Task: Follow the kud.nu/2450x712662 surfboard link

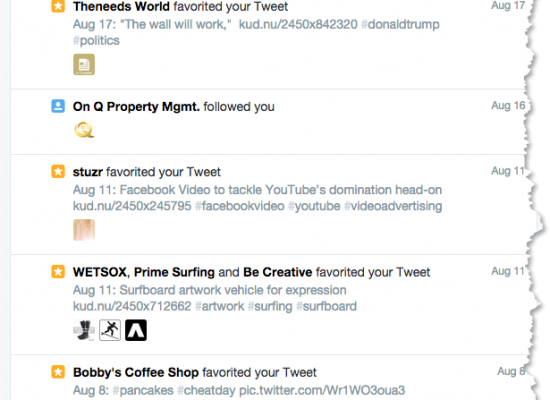Action: click(x=132, y=306)
